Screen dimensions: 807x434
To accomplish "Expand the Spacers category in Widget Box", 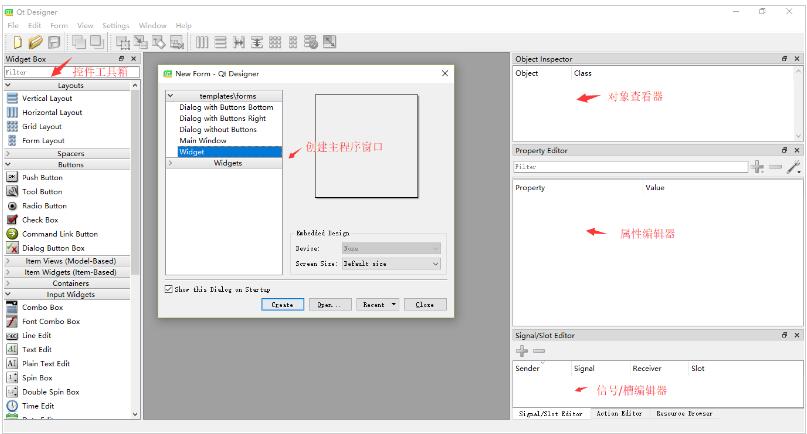I will [x=8, y=153].
